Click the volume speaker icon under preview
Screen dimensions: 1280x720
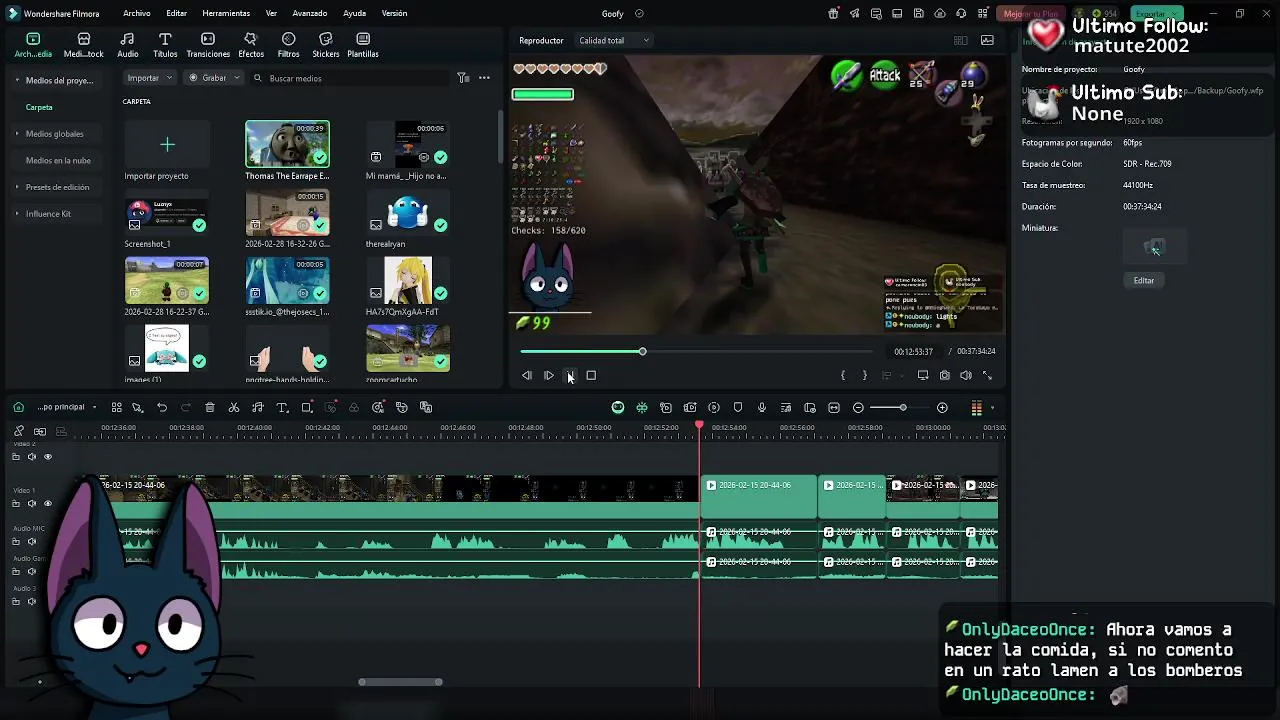pos(966,375)
